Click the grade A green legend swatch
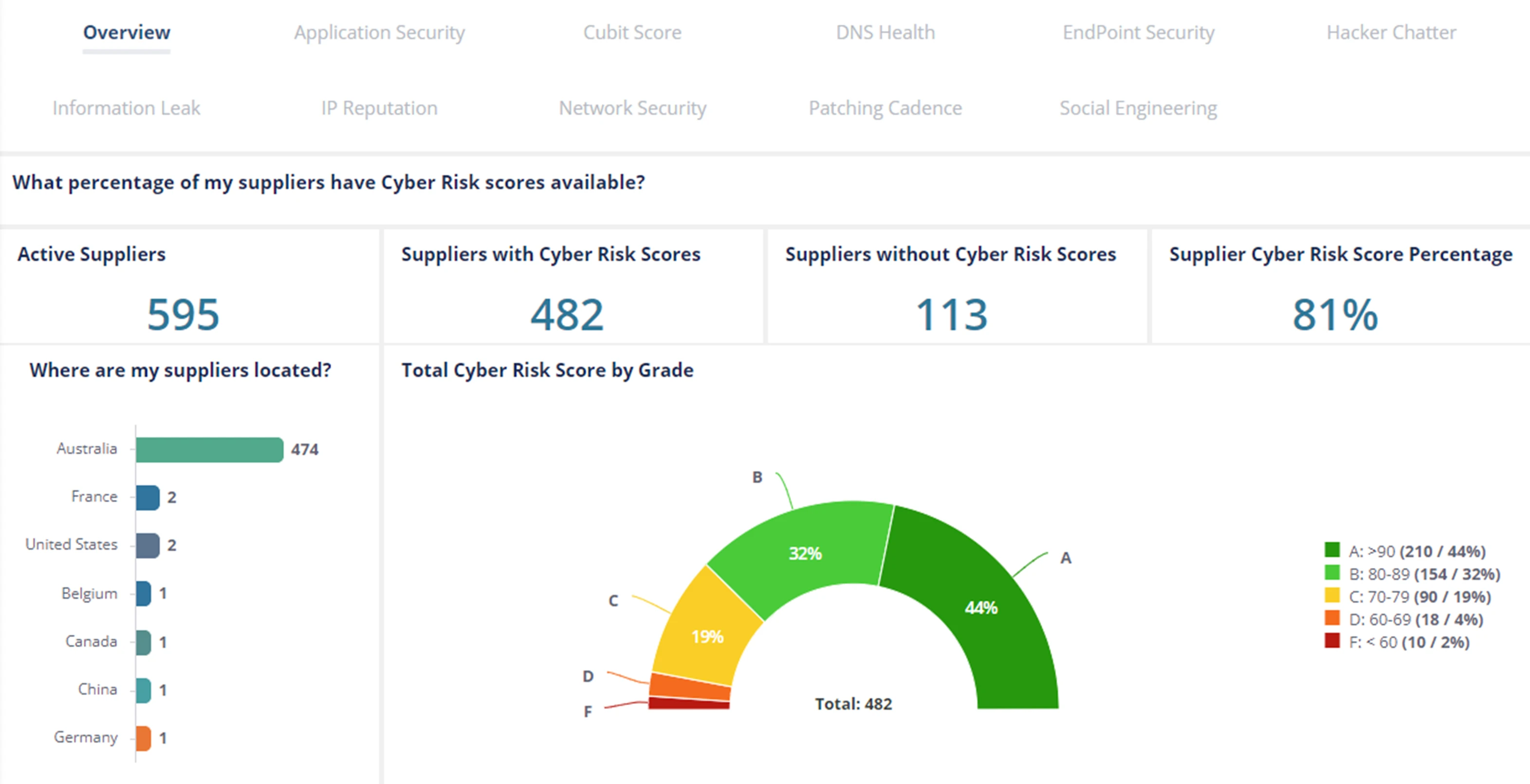This screenshot has width=1530, height=784. click(x=1332, y=550)
